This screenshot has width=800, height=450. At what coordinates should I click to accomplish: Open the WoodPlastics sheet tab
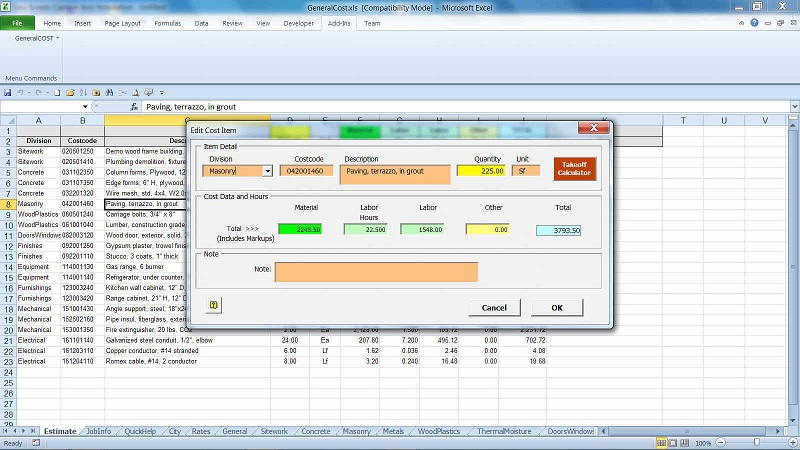click(x=439, y=431)
